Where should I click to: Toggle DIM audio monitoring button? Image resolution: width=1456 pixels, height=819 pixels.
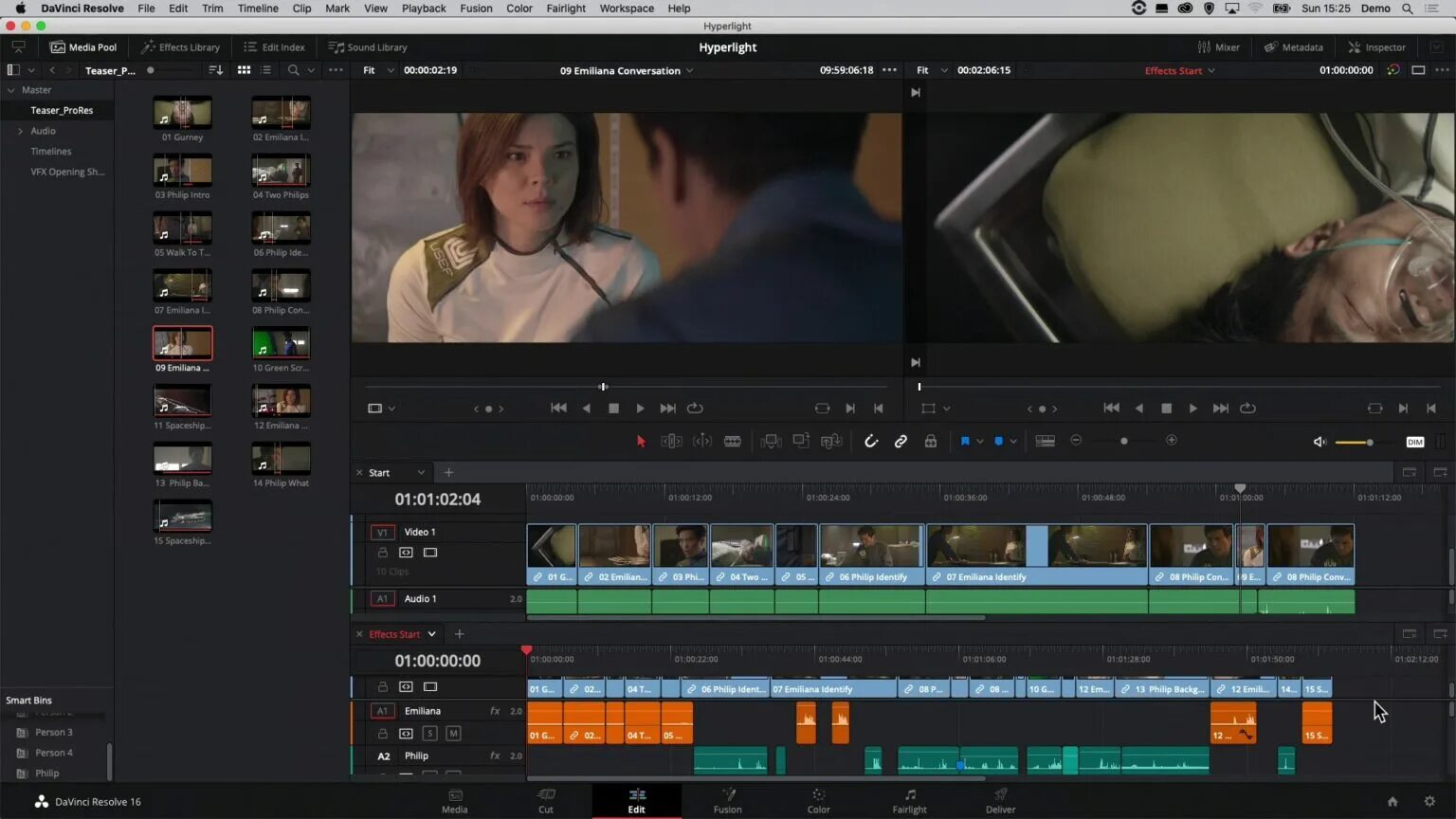[x=1414, y=442]
